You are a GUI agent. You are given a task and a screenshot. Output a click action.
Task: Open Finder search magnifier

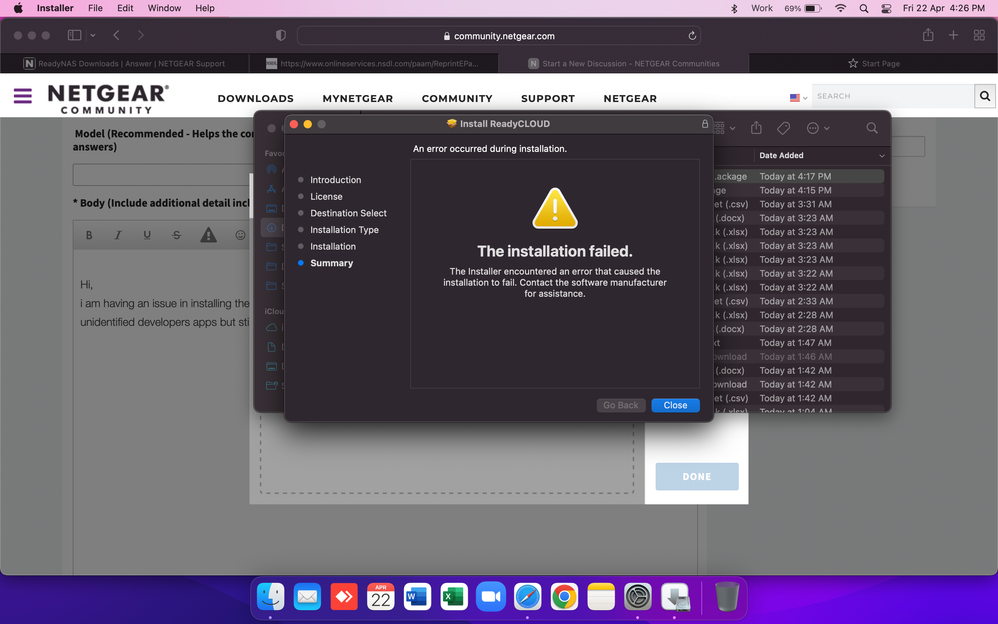coord(872,128)
